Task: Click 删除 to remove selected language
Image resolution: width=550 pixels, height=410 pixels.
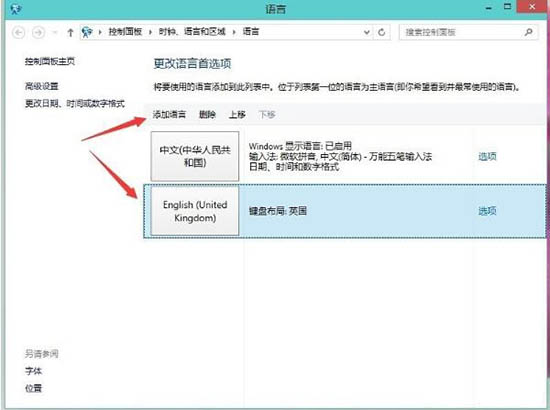Action: click(207, 114)
